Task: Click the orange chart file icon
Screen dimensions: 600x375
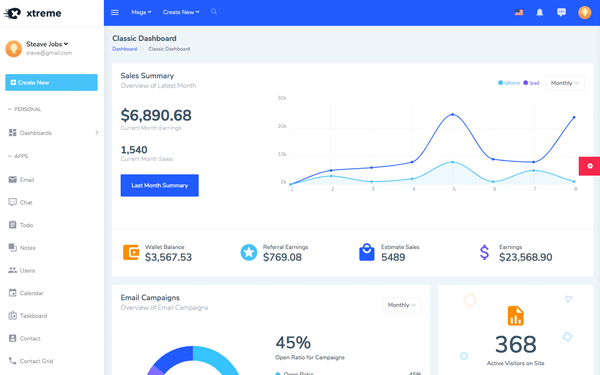Action: pyautogui.click(x=515, y=316)
